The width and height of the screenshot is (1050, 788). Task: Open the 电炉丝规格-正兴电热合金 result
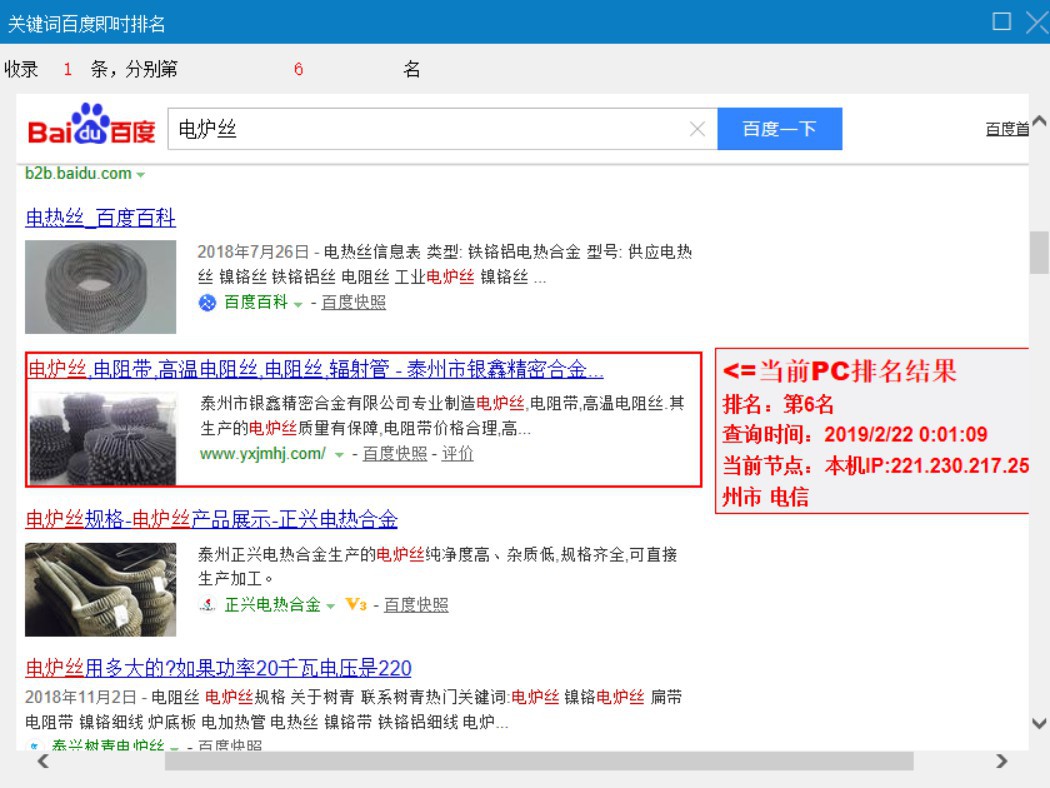click(x=212, y=518)
